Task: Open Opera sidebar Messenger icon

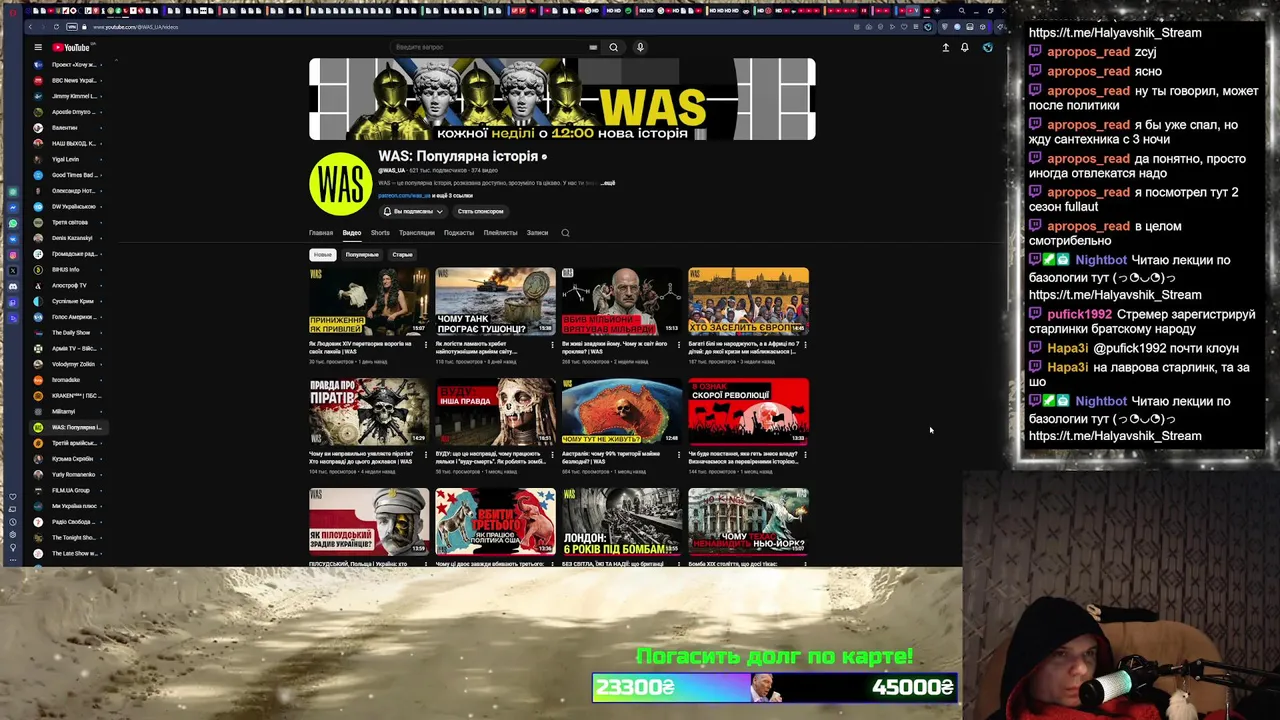Action: 13,207
